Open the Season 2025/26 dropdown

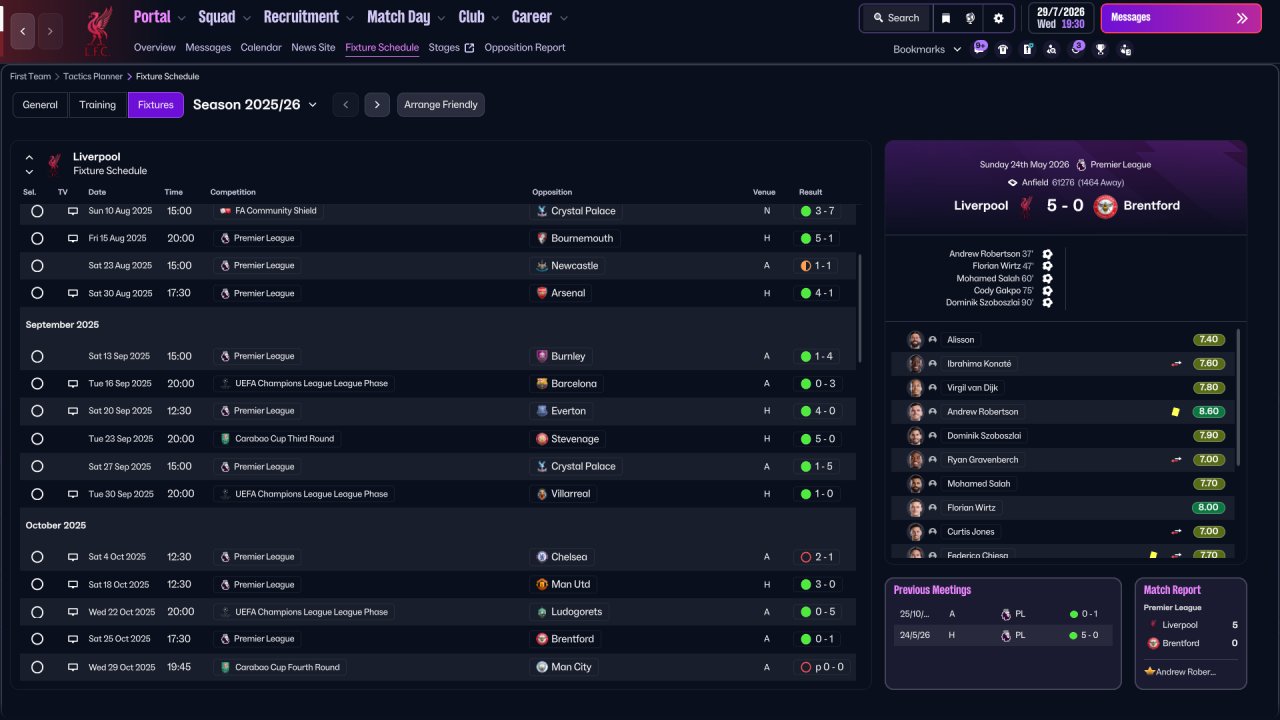tap(255, 105)
